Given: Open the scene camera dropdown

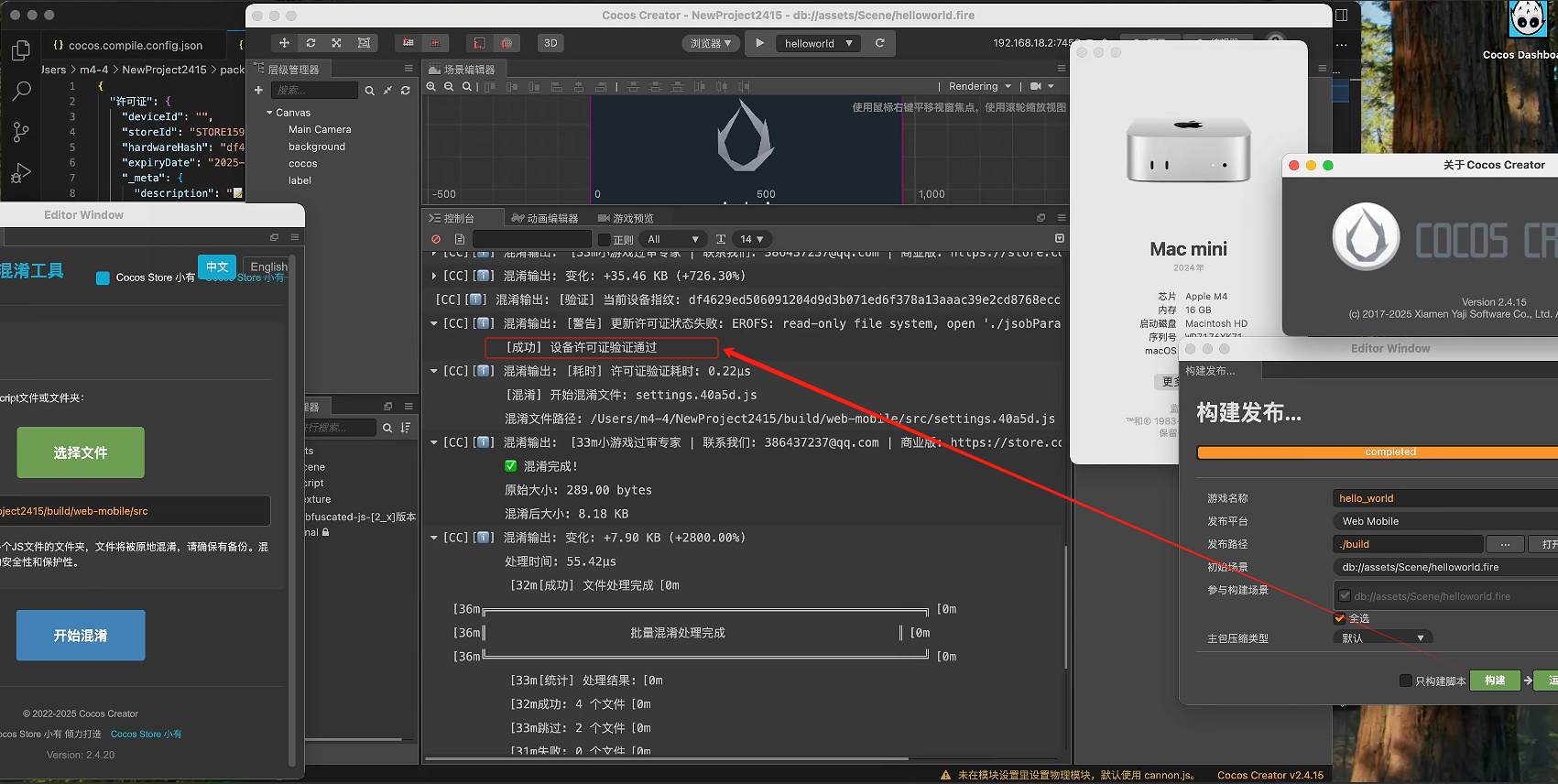Looking at the screenshot, I should (1041, 87).
